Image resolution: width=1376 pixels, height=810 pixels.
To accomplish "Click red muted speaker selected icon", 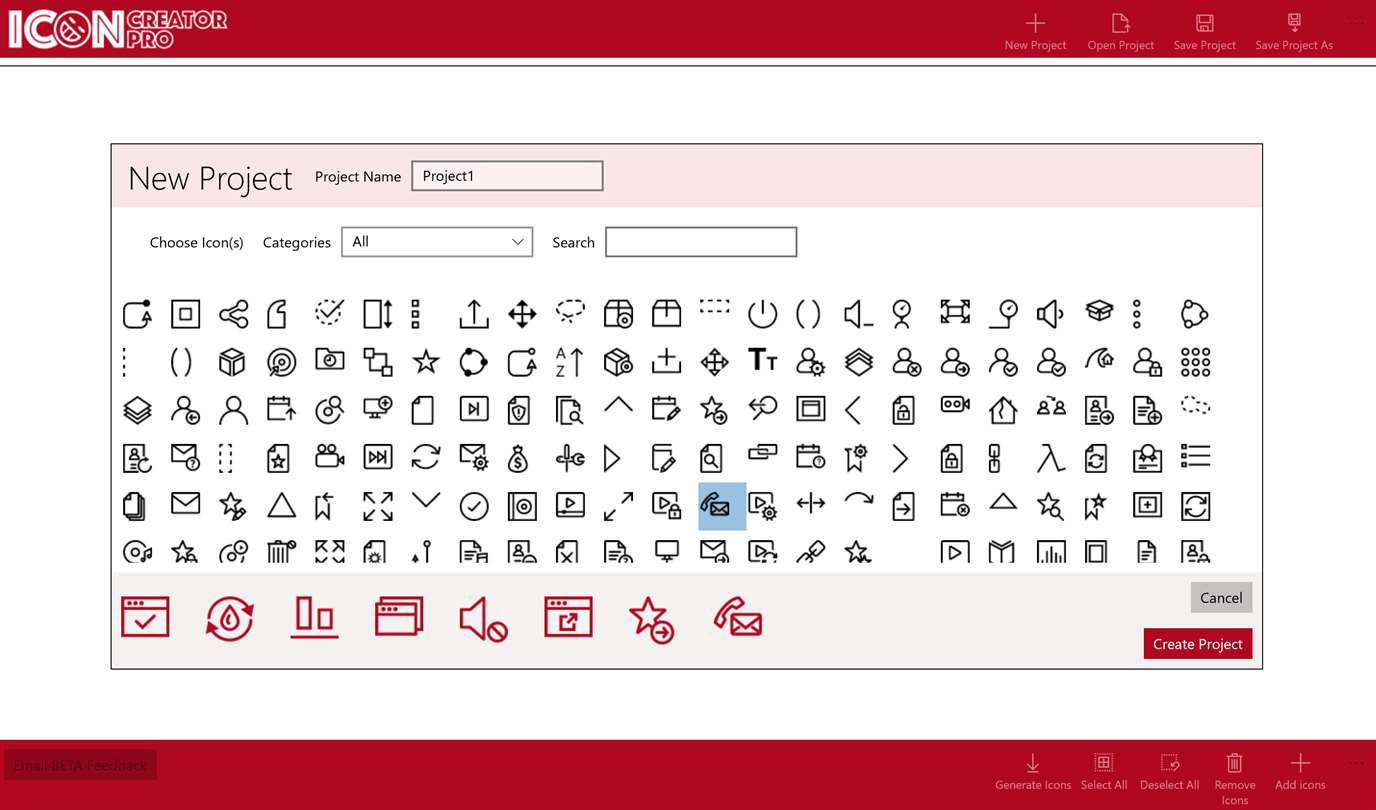I will (484, 619).
